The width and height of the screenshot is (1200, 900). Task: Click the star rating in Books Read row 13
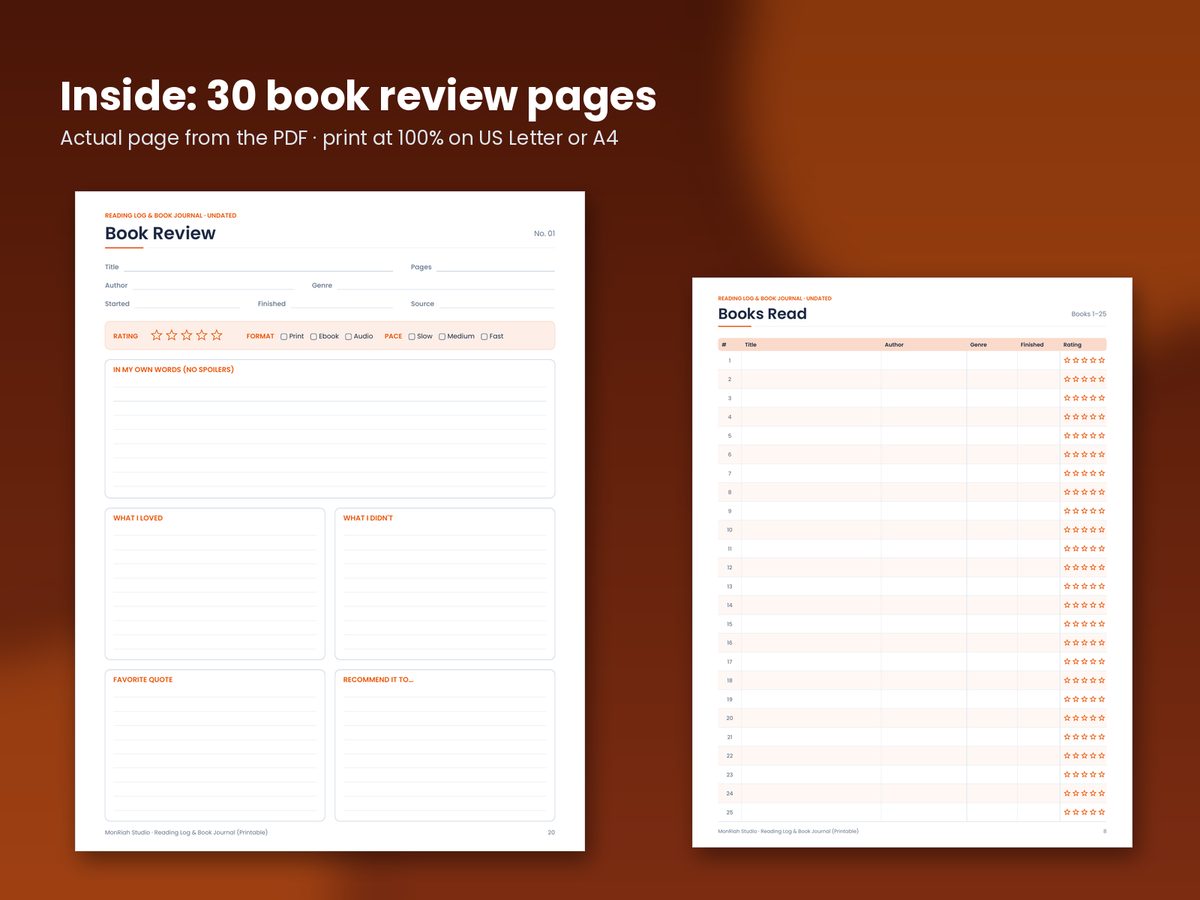(1084, 586)
